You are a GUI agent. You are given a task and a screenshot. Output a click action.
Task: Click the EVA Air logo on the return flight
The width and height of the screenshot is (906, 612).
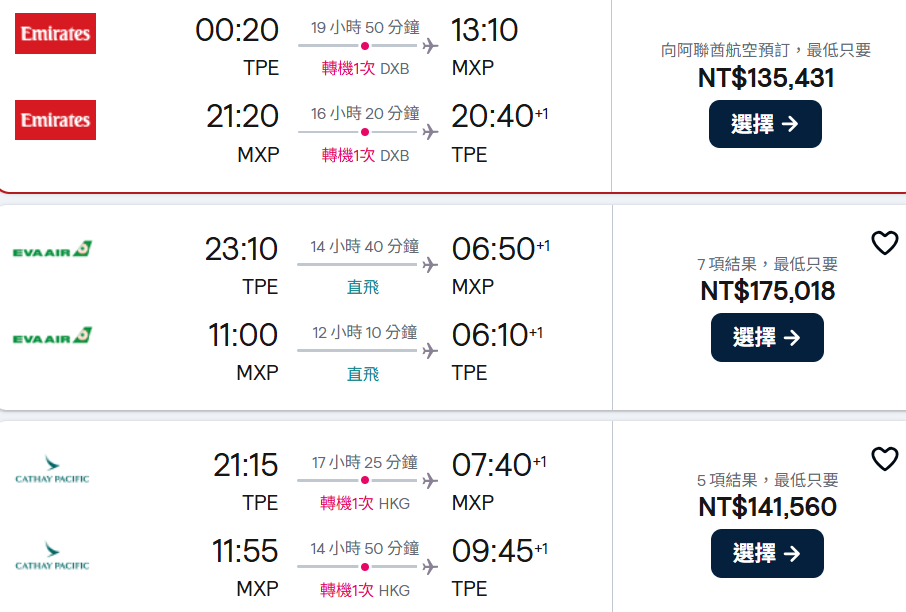coord(52,337)
